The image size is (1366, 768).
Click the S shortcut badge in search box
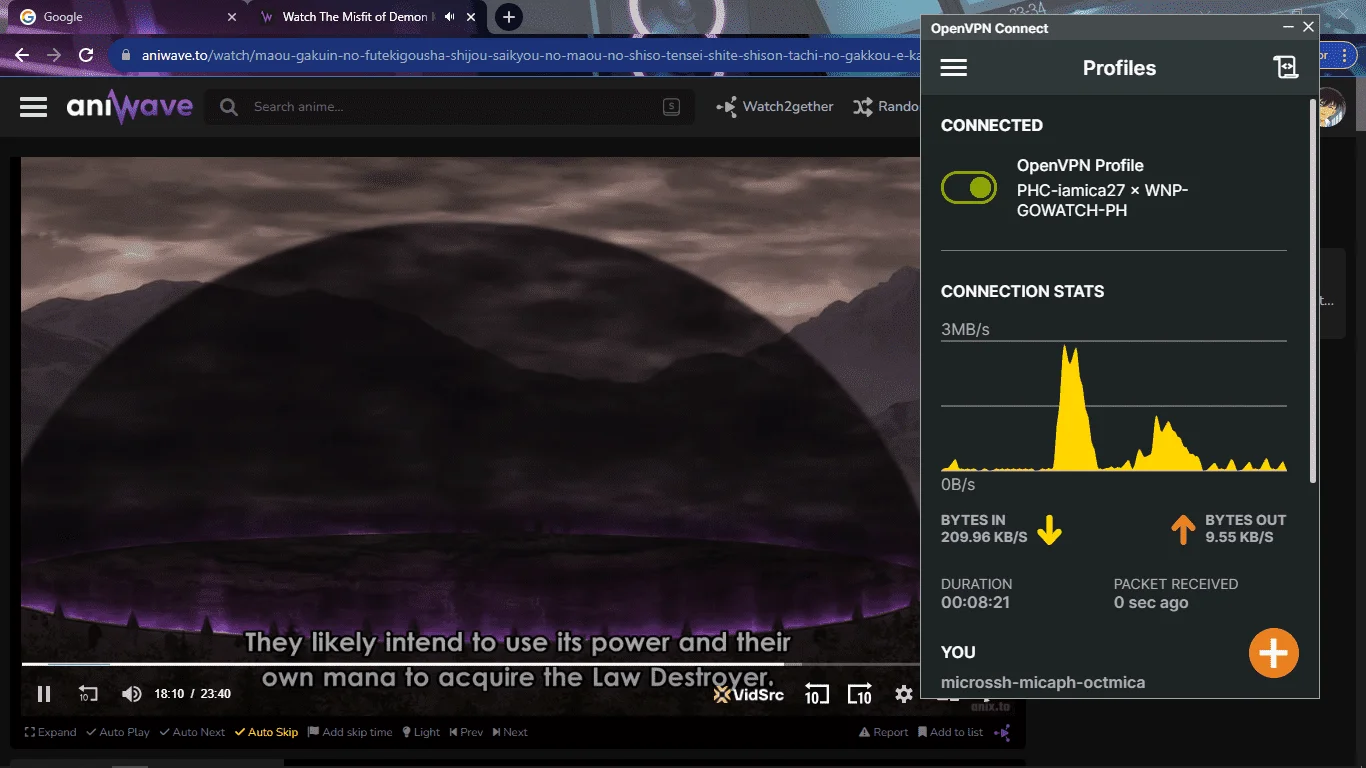(671, 107)
